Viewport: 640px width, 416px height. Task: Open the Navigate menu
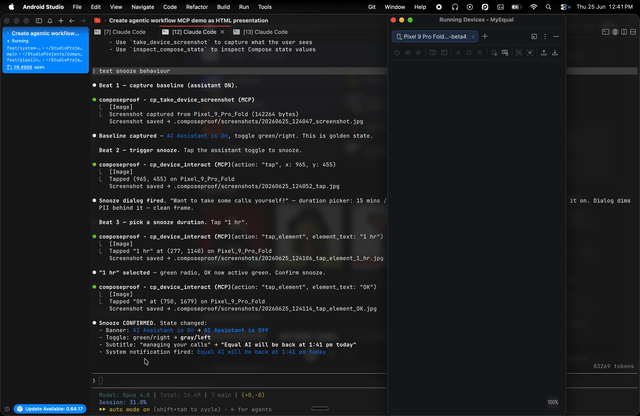(142, 7)
